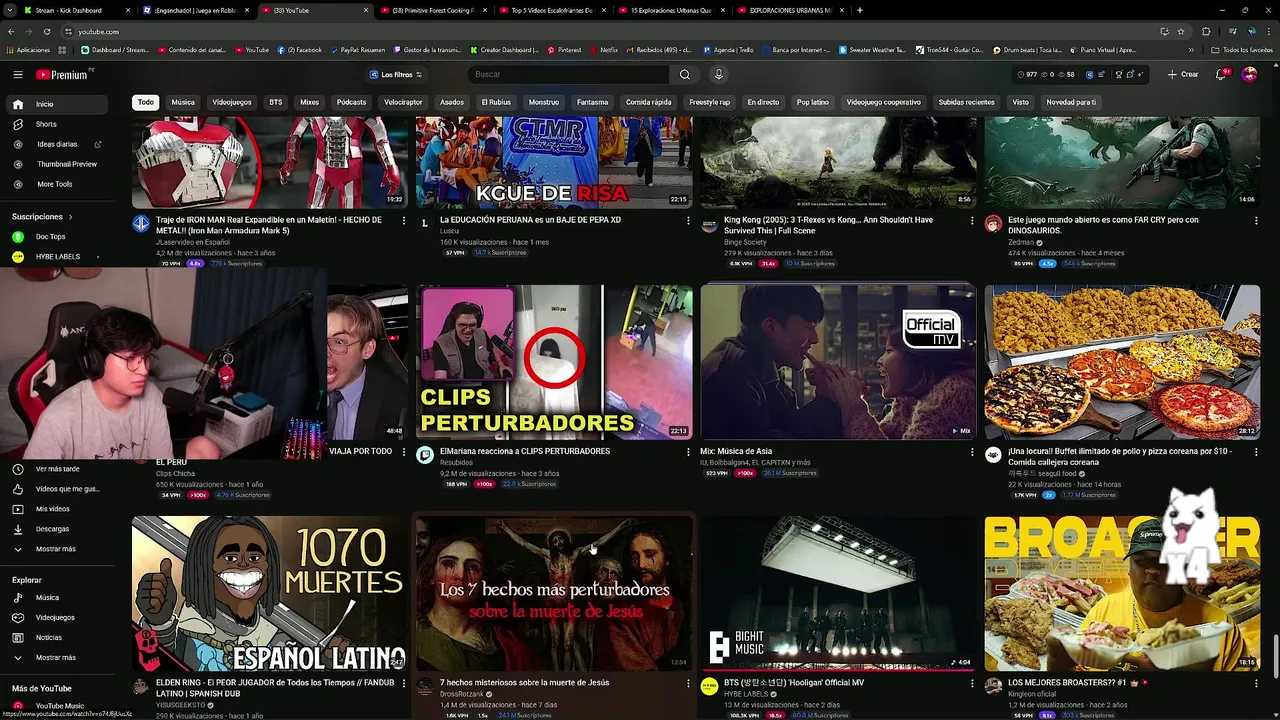Bookmark this page with the star icon
This screenshot has height=720, width=1280.
pyautogui.click(x=1182, y=31)
